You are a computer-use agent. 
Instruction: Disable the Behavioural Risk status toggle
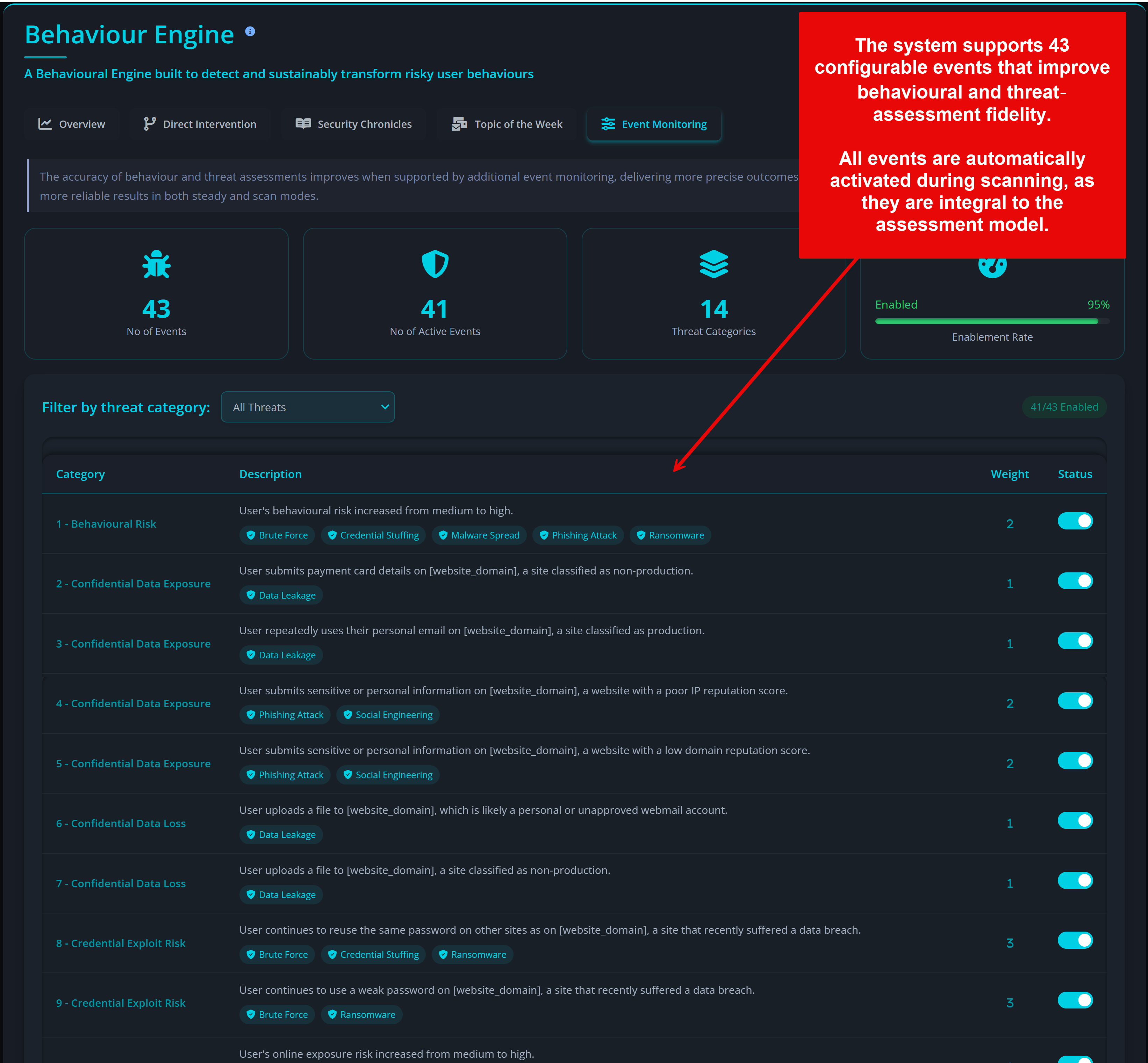point(1075,521)
